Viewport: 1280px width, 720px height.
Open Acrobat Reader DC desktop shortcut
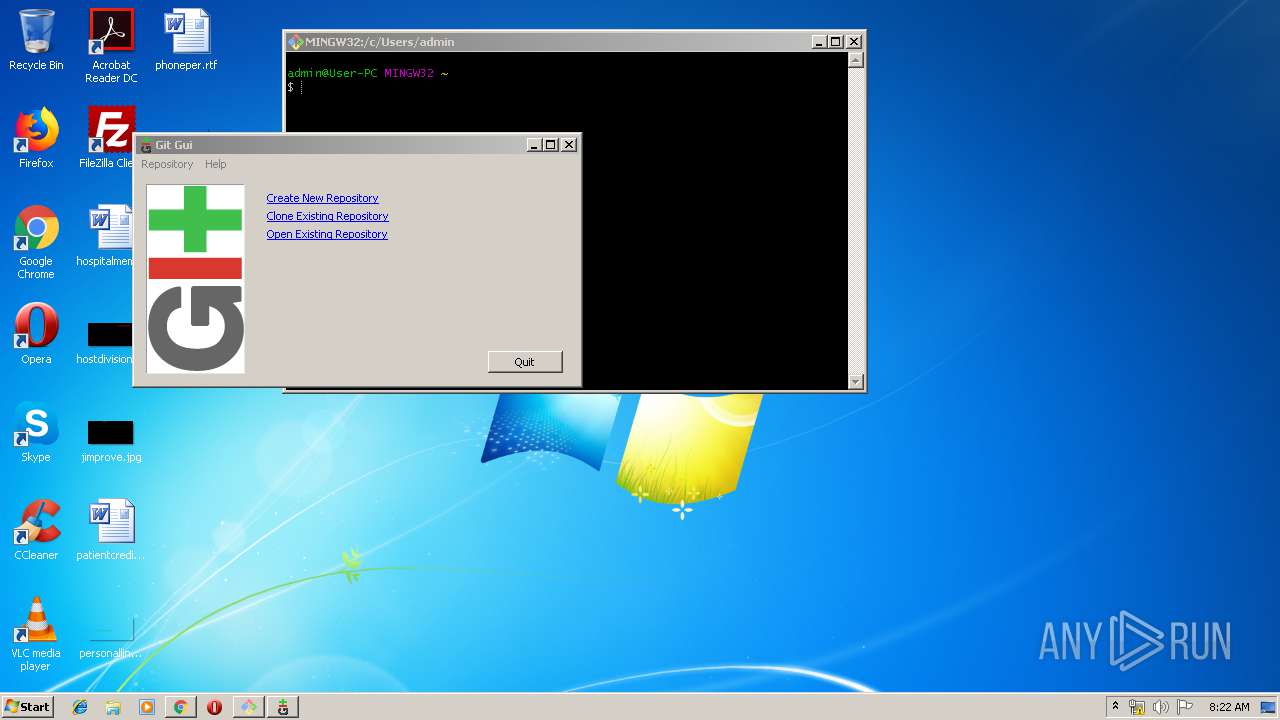(111, 46)
